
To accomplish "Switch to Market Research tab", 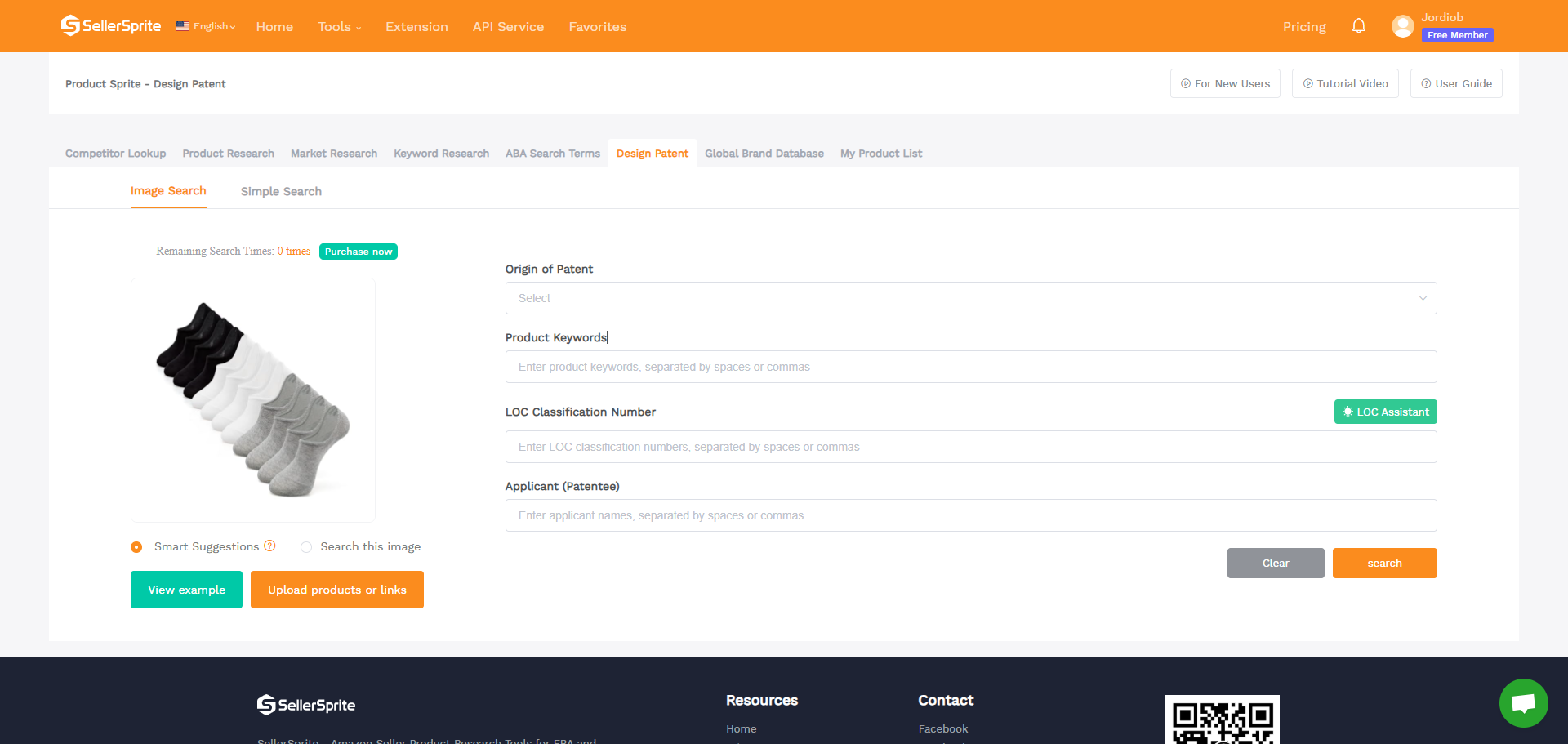I will [x=334, y=154].
